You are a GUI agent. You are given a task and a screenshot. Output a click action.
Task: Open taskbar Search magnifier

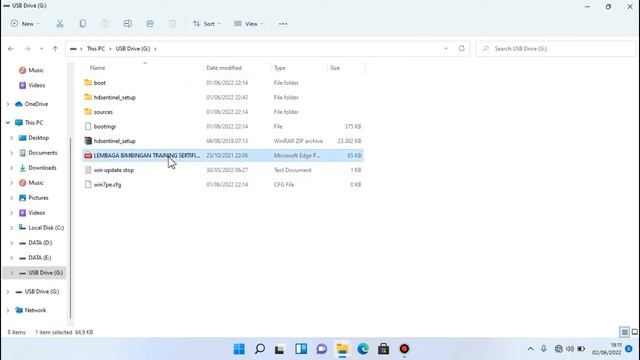pos(260,349)
